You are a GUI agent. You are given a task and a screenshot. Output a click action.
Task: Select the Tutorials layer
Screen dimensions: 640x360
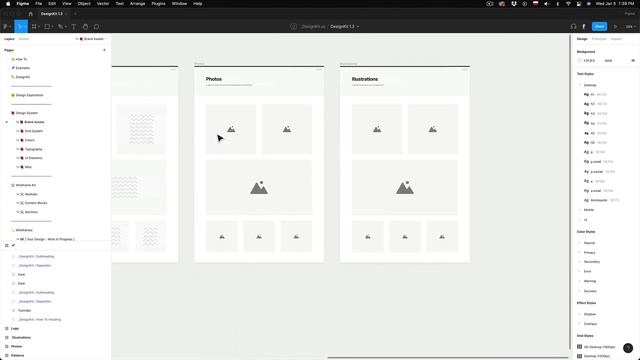(x=24, y=311)
